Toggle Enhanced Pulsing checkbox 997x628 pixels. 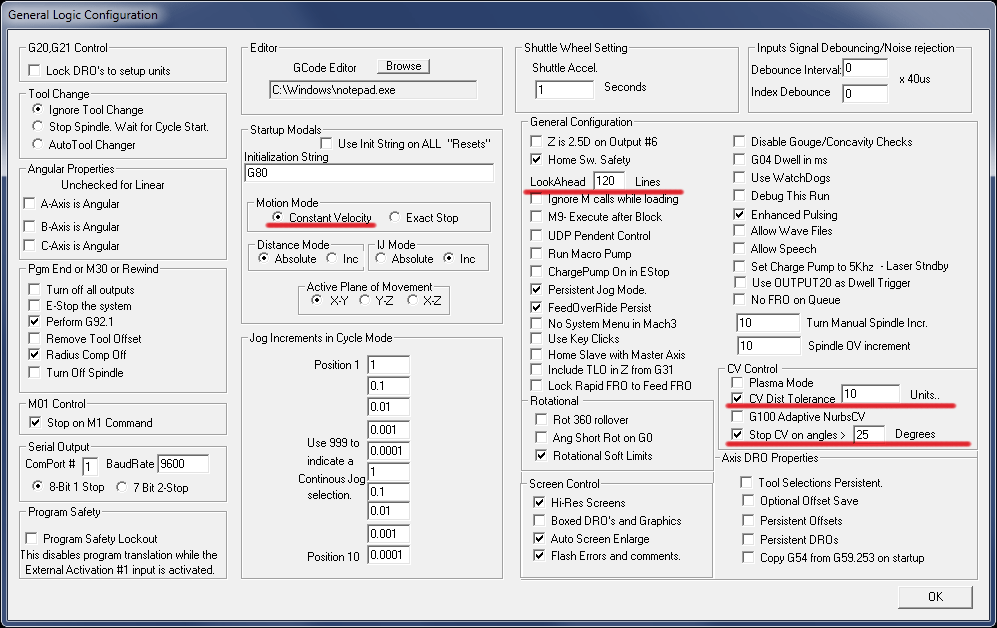739,214
